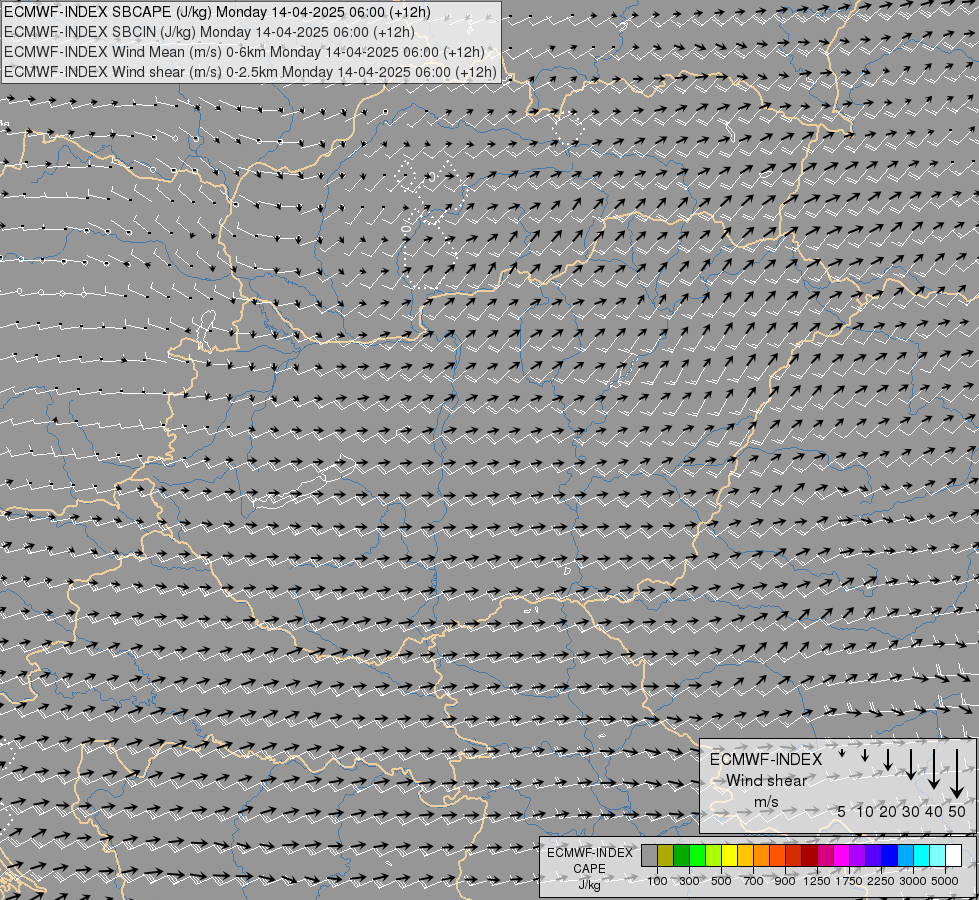Select the gray CAPE swatch below 100
Image resolution: width=979 pixels, height=900 pixels.
(x=649, y=855)
